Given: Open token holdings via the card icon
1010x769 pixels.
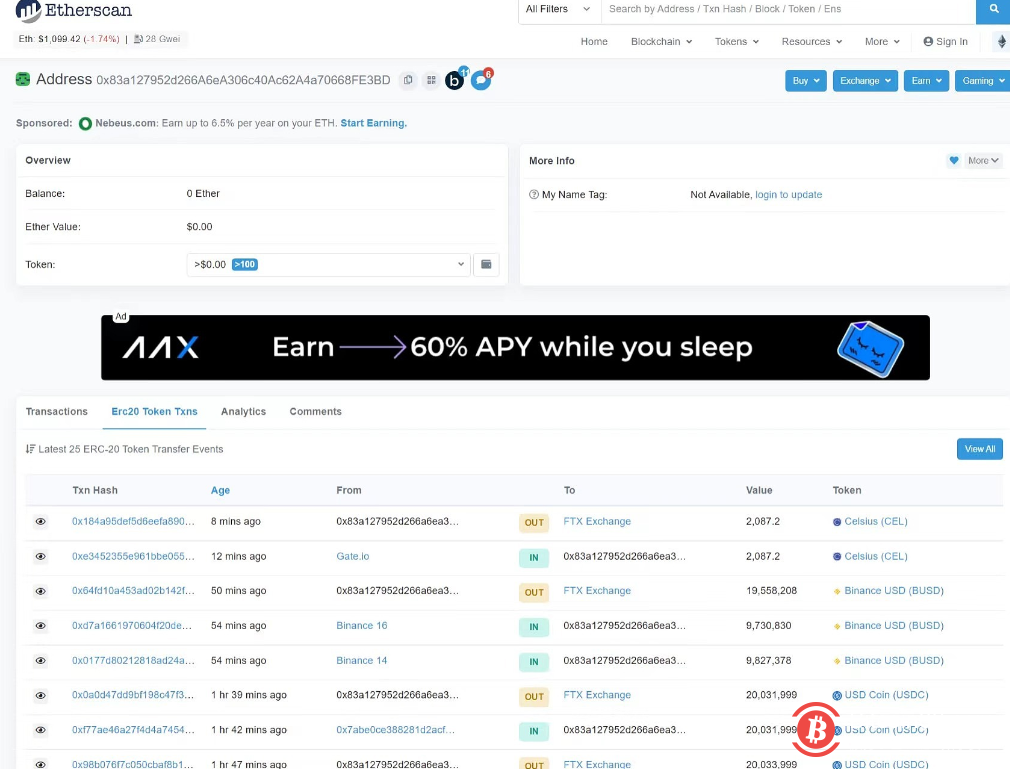Looking at the screenshot, I should [x=487, y=264].
